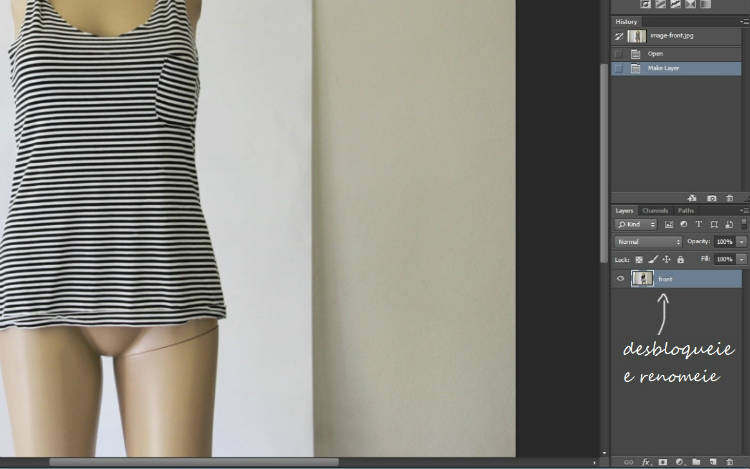Viewport: 750px width, 469px height.
Task: Switch to the History tab
Action: coord(626,22)
